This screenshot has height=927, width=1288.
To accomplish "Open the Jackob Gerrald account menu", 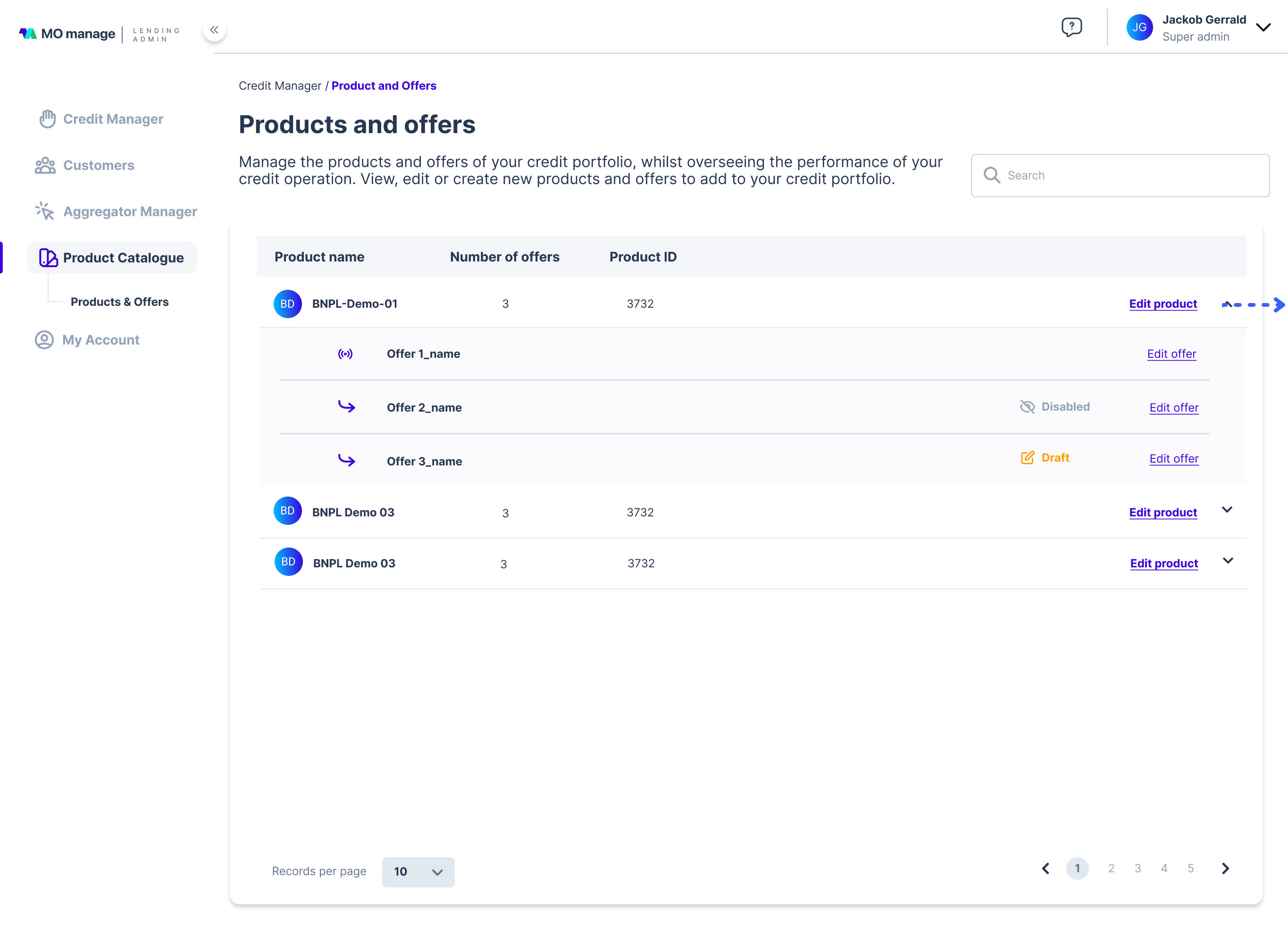I will [1263, 27].
